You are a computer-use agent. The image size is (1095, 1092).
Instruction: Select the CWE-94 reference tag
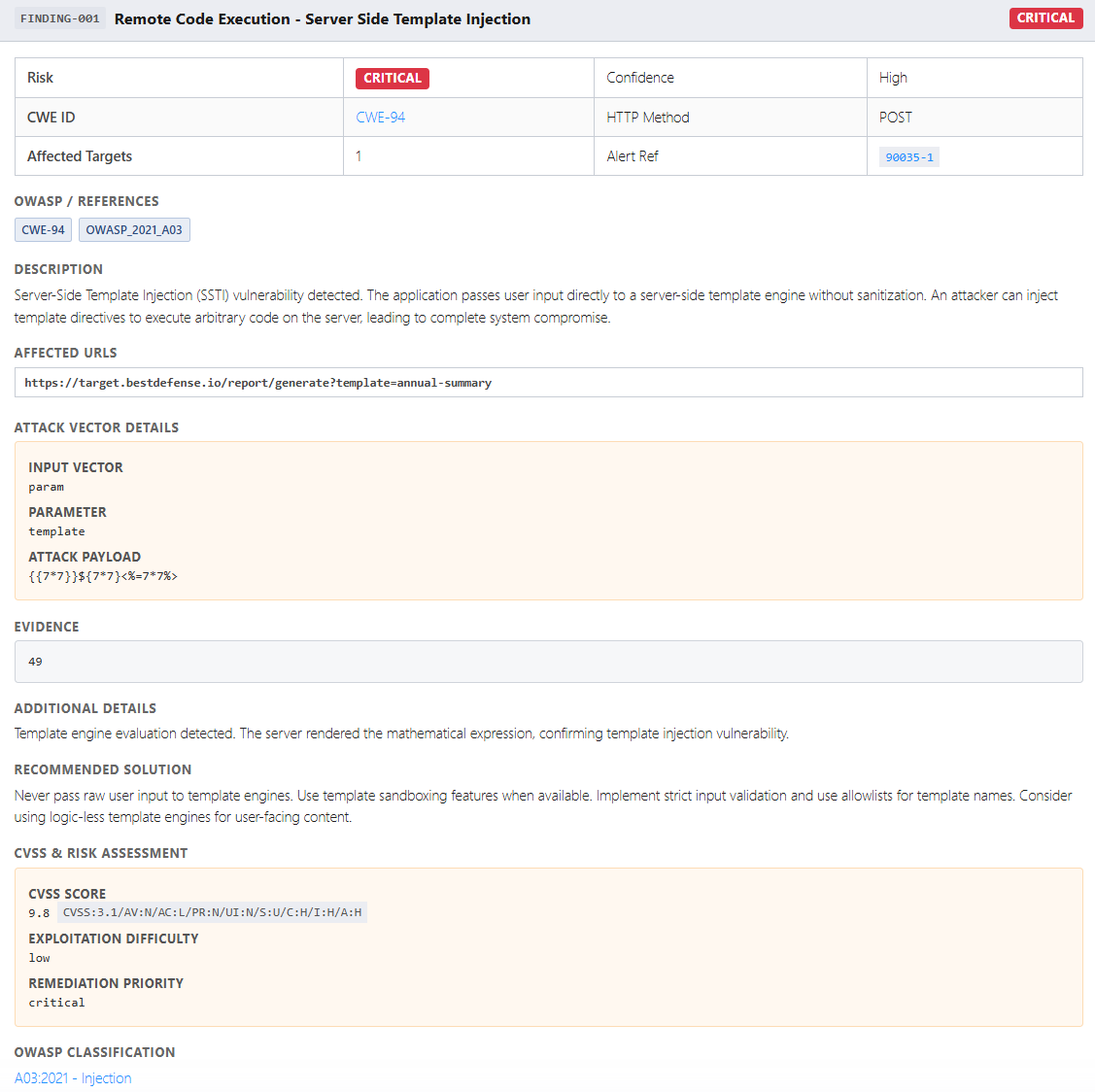coord(43,229)
